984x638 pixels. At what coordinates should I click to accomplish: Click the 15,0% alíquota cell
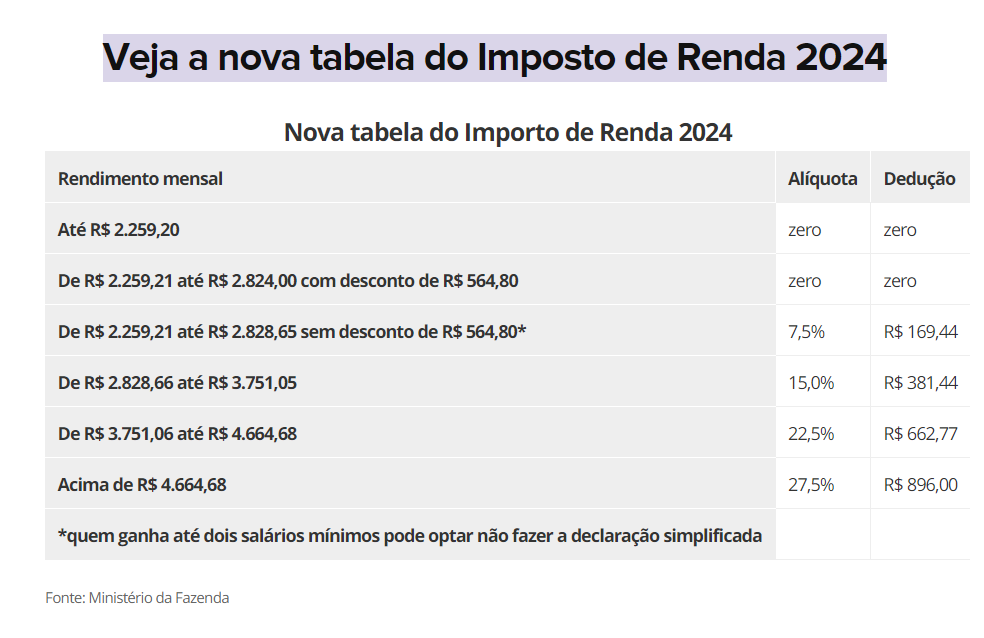pyautogui.click(x=810, y=383)
